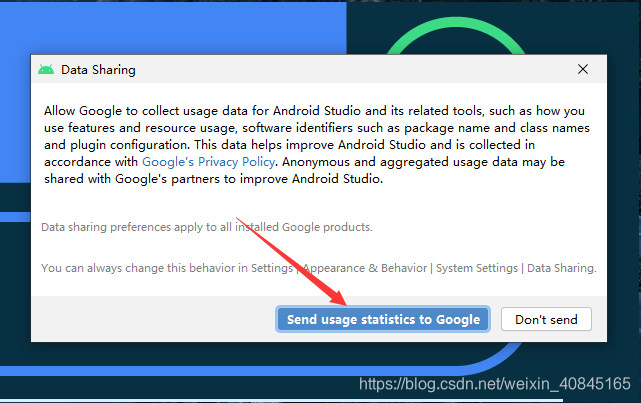The image size is (641, 403).
Task: Click Send usage statistics to Google button
Action: pos(383,319)
